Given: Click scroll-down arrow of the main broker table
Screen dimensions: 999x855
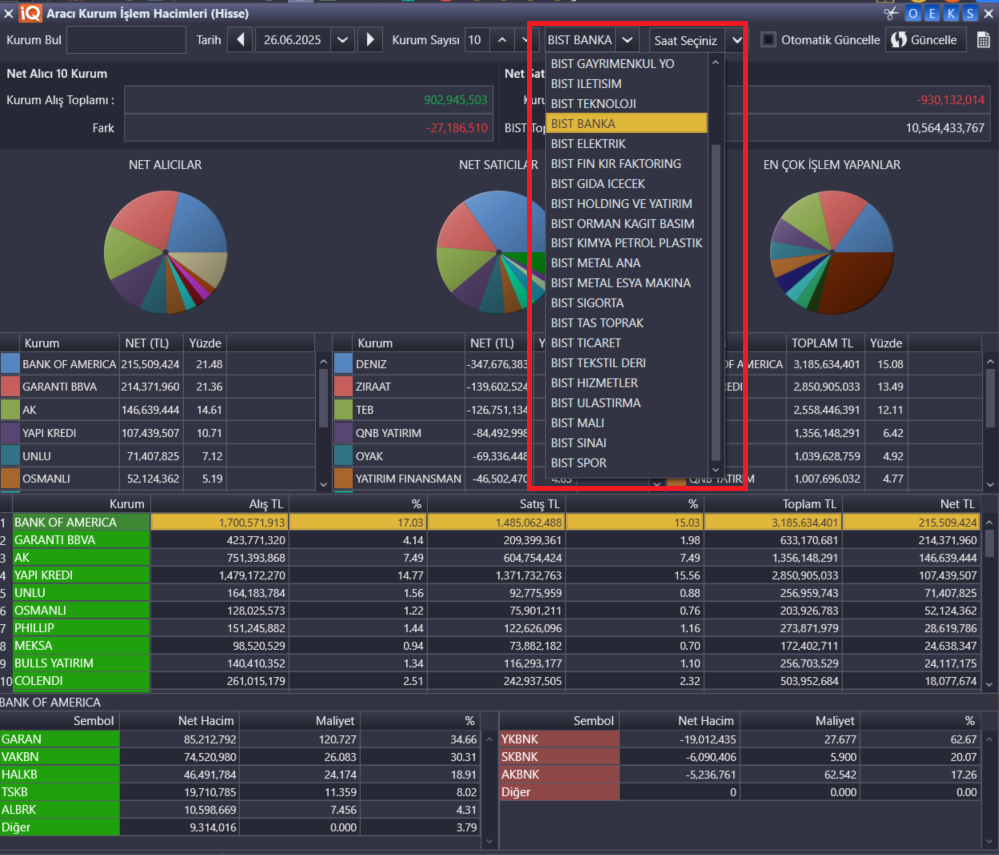Looking at the screenshot, I should pos(989,684).
